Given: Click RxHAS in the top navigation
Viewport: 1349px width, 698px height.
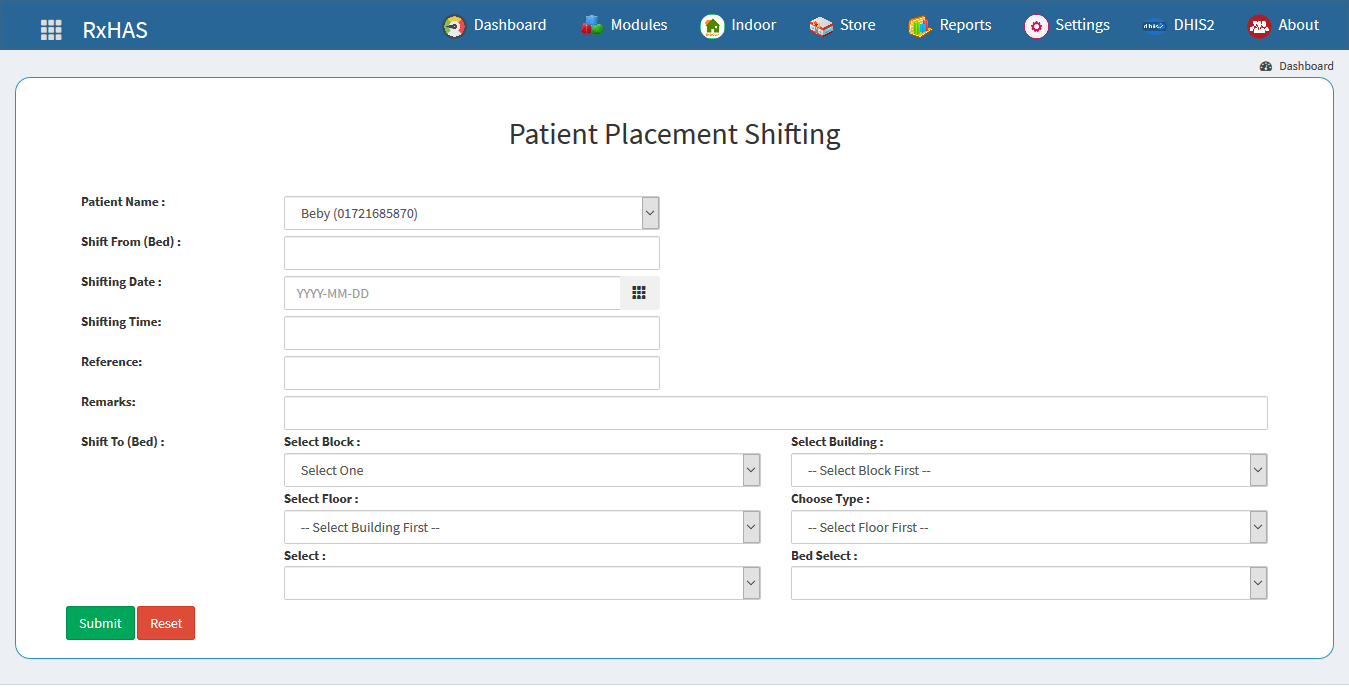Looking at the screenshot, I should coord(116,30).
